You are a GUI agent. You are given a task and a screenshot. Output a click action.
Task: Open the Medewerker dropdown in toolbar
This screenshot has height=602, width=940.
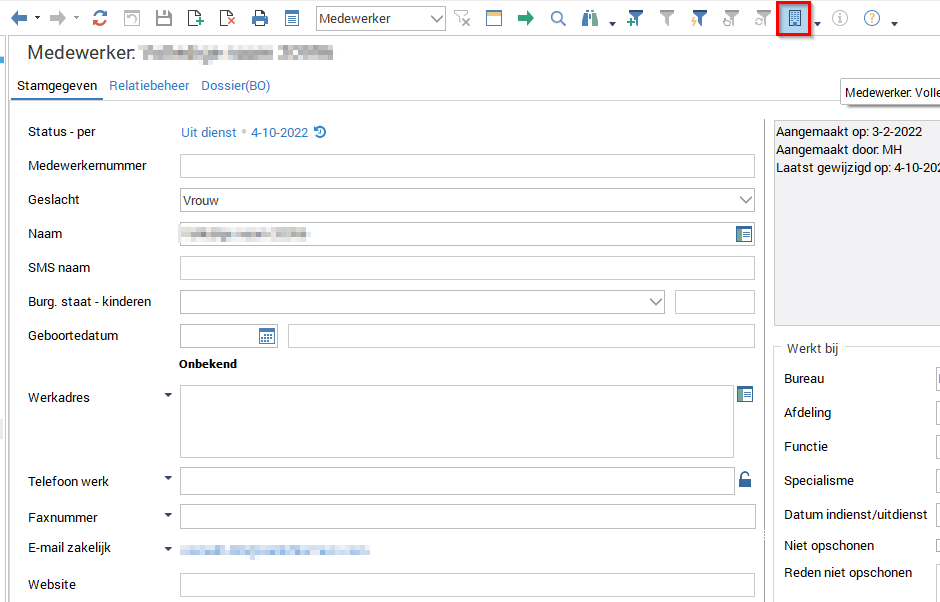pos(436,18)
